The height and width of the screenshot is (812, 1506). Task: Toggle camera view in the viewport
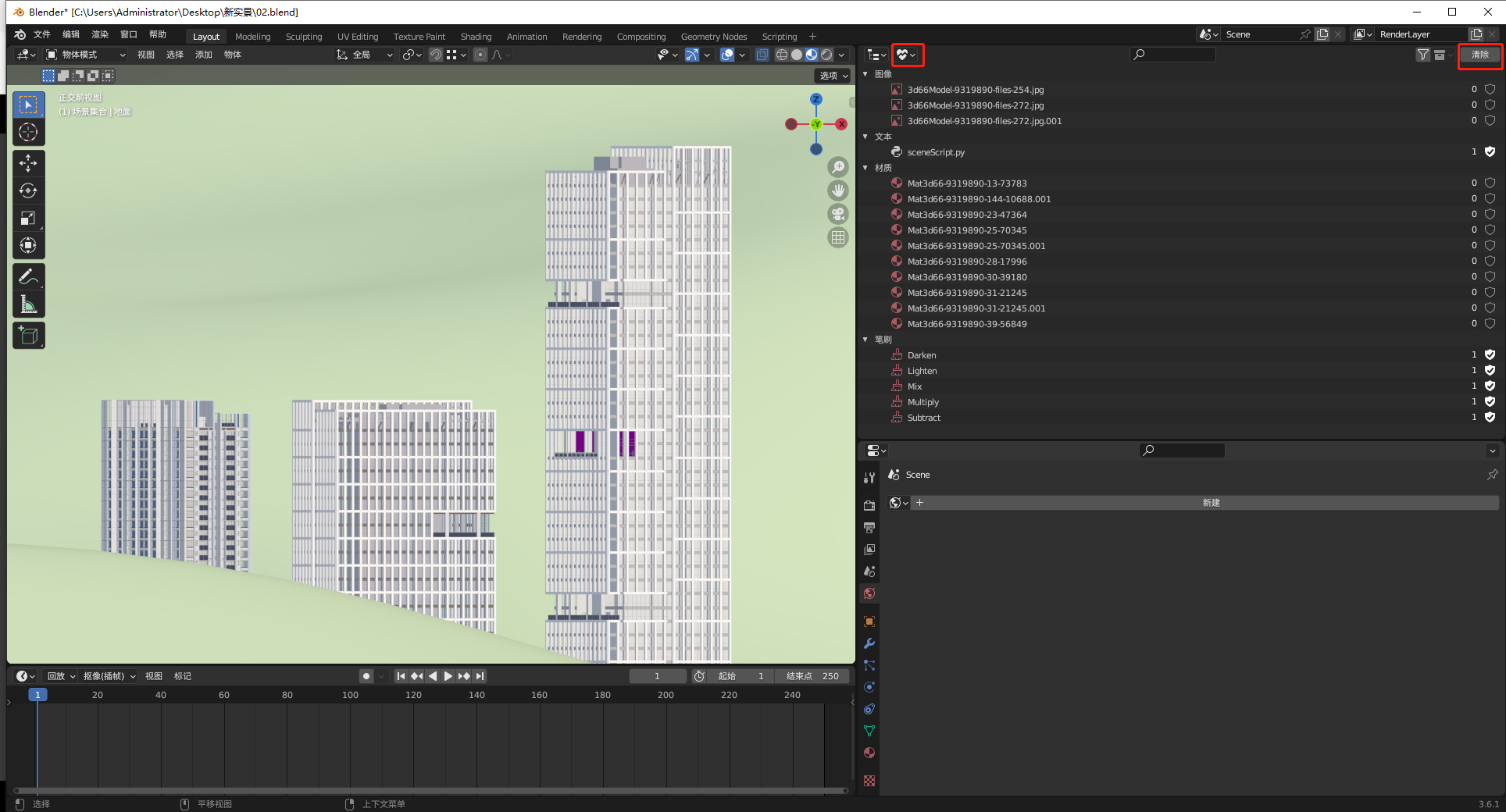838,214
